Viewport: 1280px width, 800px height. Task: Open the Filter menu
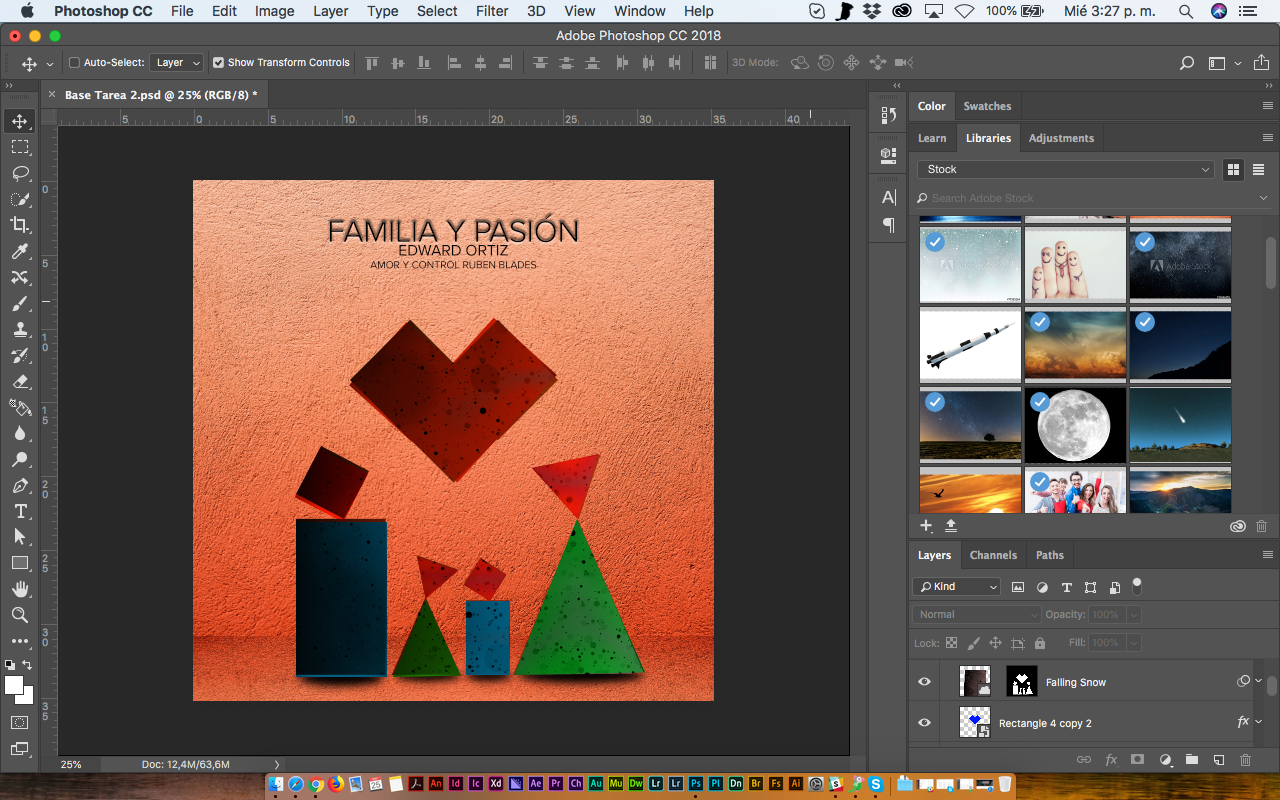[492, 11]
